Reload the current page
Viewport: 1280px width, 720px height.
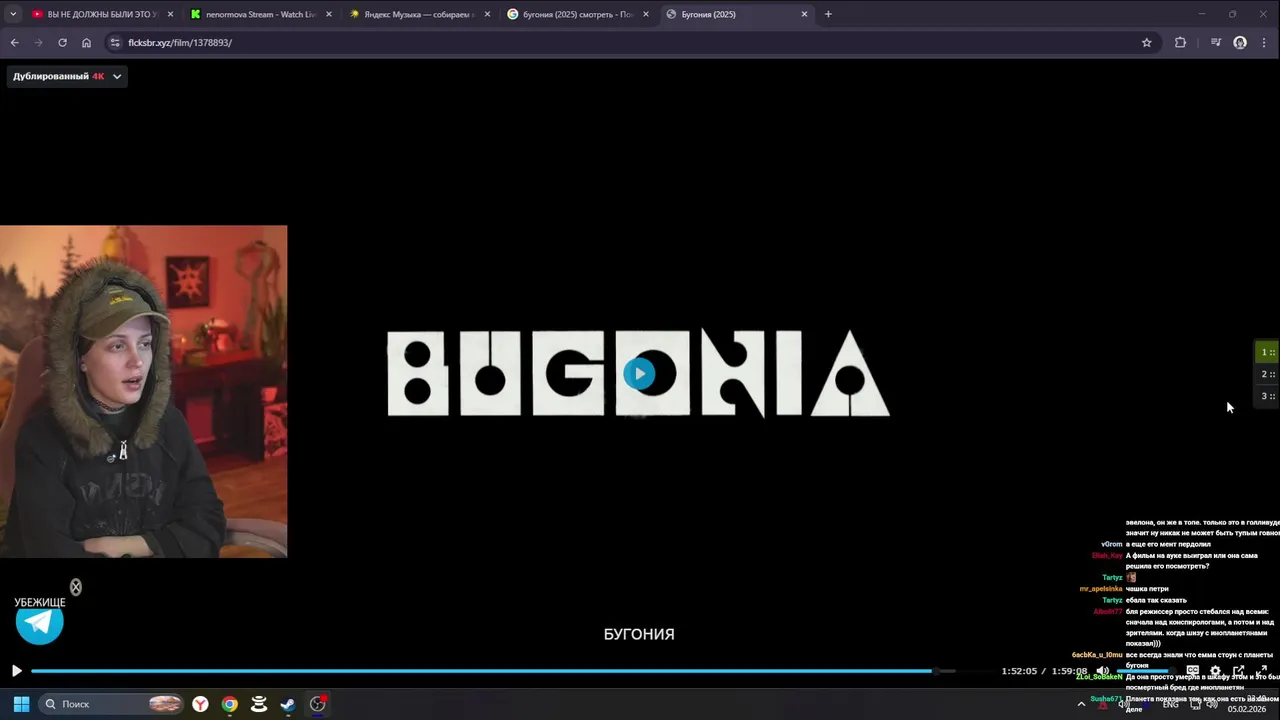coord(62,43)
